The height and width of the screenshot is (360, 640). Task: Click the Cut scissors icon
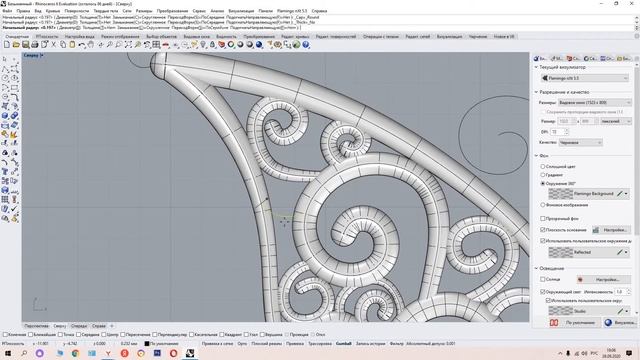pyautogui.click(x=54, y=45)
